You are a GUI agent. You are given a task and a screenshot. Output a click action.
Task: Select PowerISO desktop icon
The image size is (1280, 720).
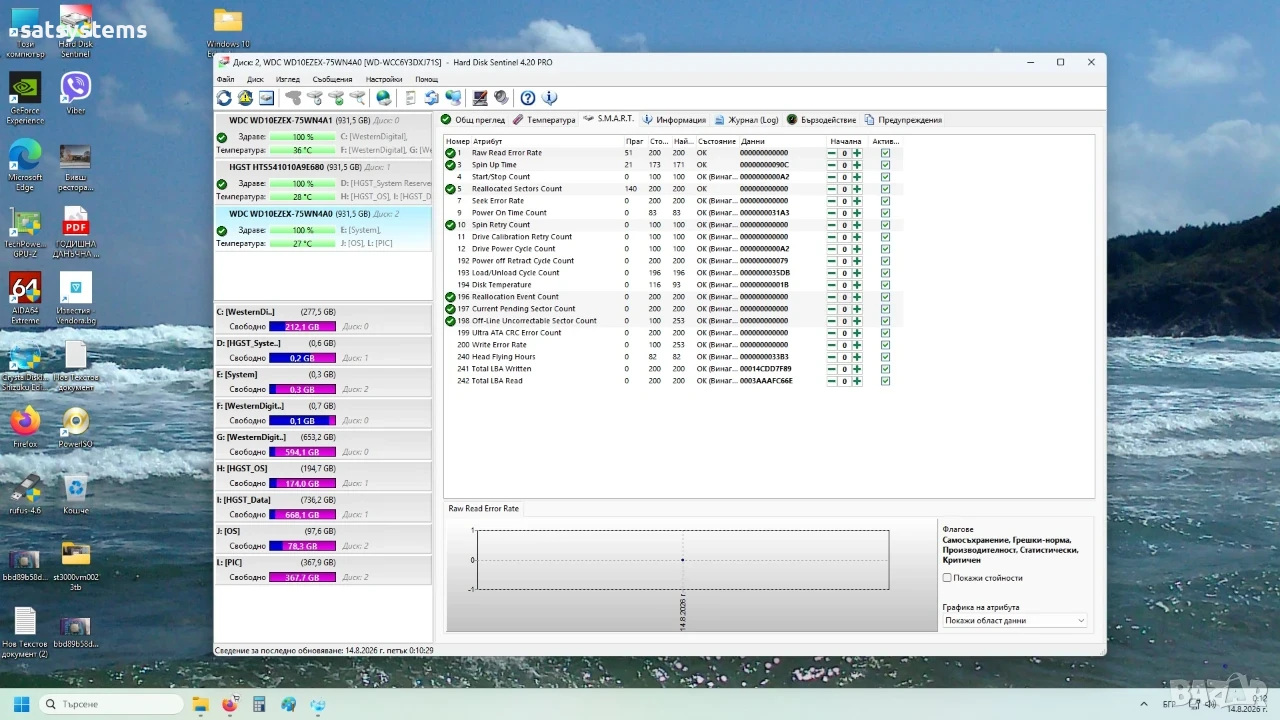(76, 428)
